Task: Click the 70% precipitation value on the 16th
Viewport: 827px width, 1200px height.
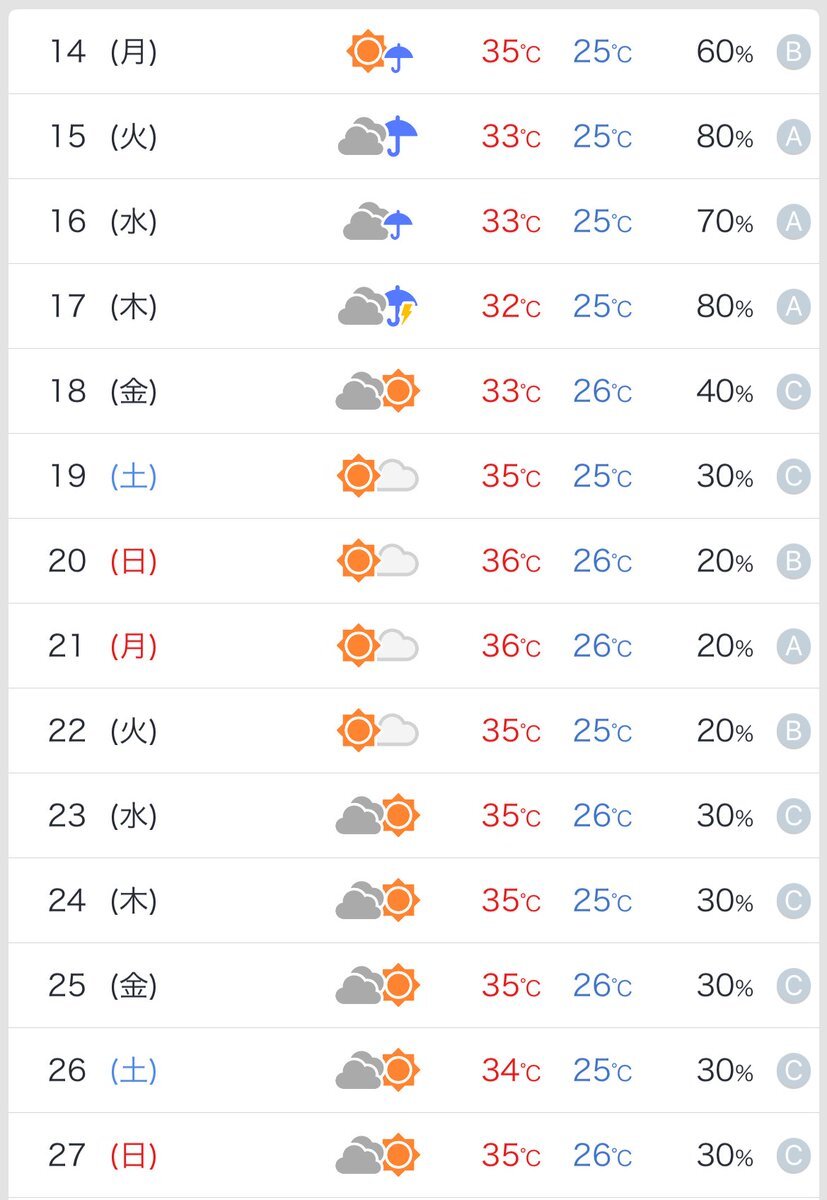Action: [725, 222]
